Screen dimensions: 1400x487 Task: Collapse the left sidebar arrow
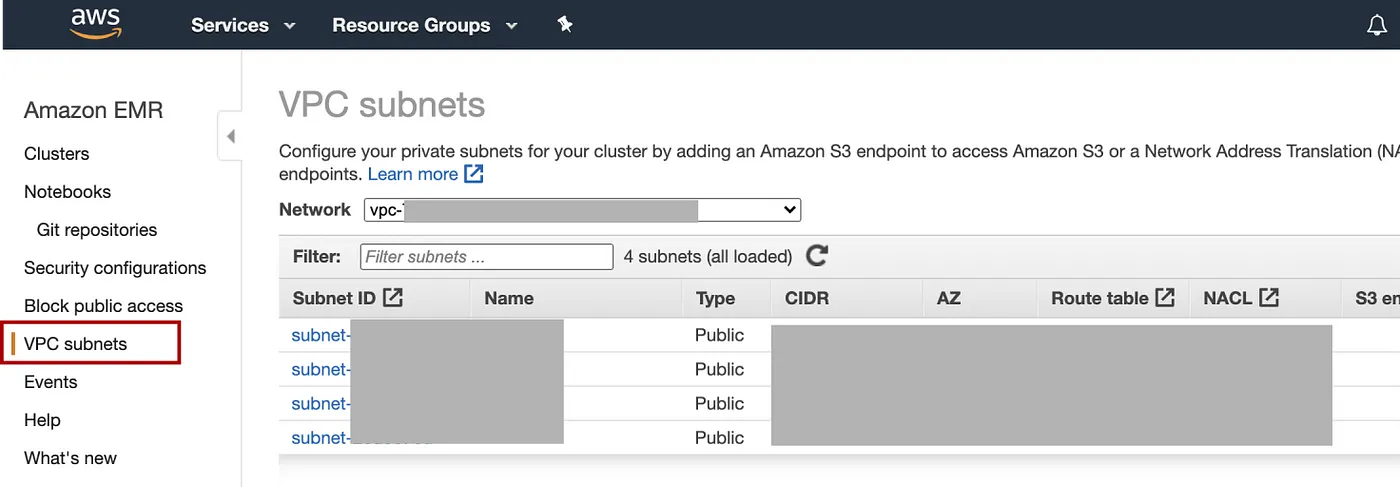click(x=230, y=136)
